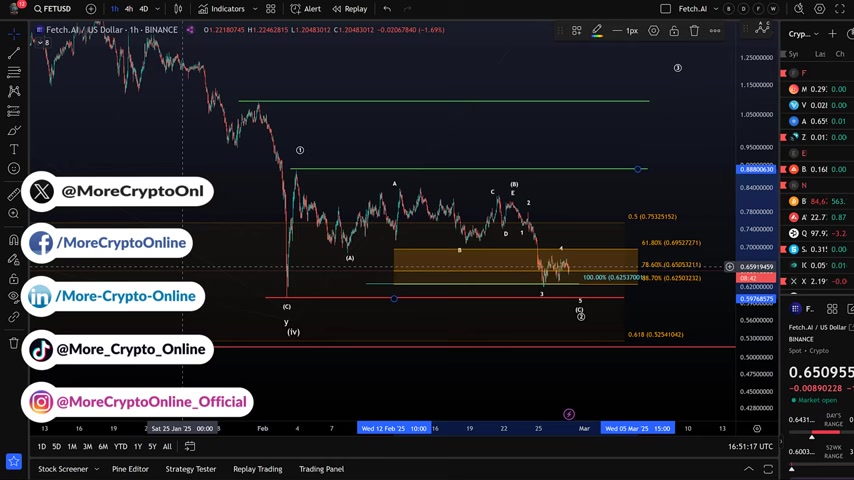This screenshot has width=854, height=480.
Task: Open settings in floating drawing toolbar
Action: pos(653,31)
